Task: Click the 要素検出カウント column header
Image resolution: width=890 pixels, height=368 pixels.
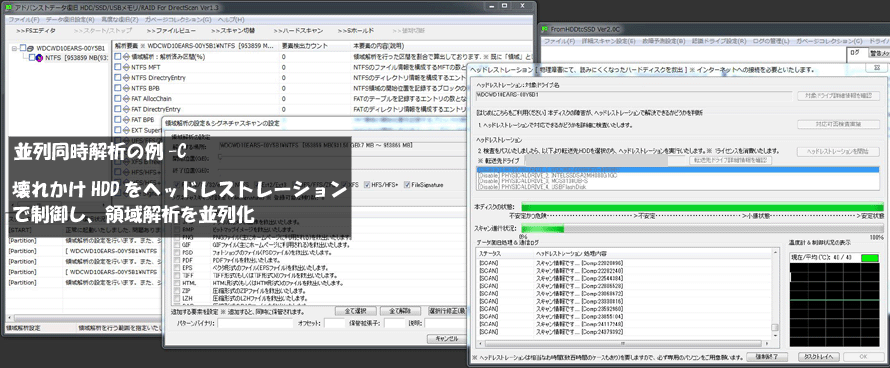Action: (314, 45)
